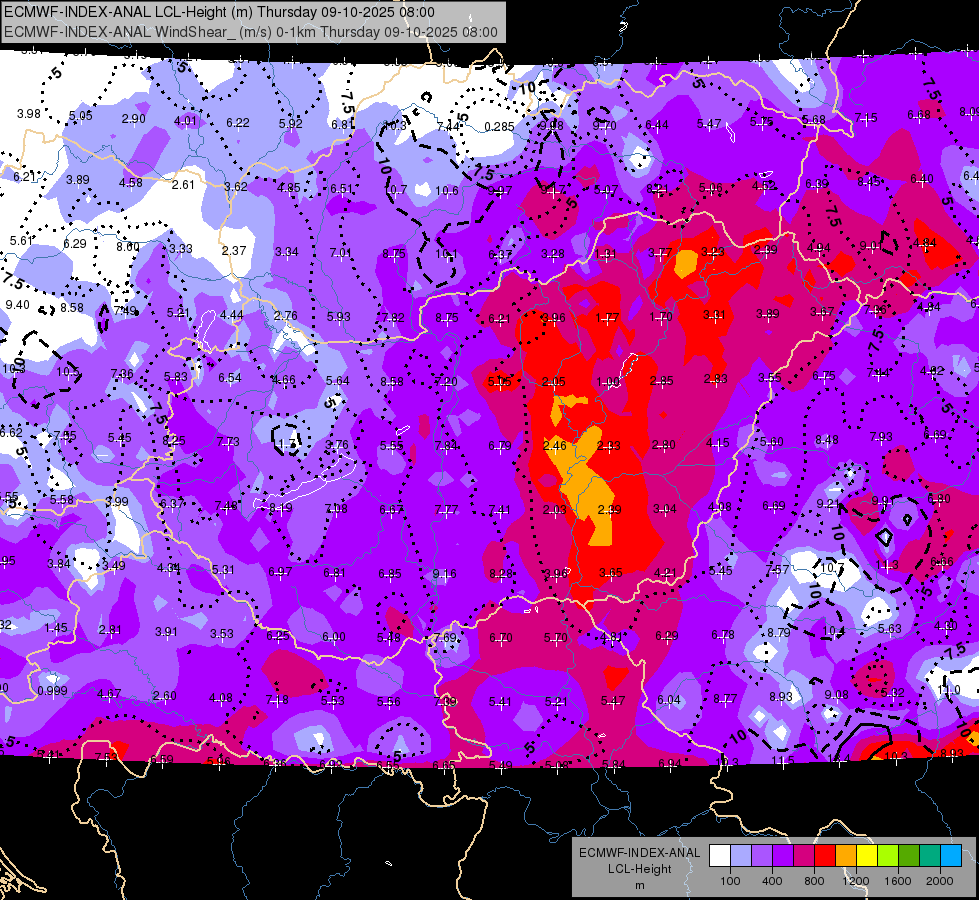Click the sky blue swatch in the legend

coord(951,856)
